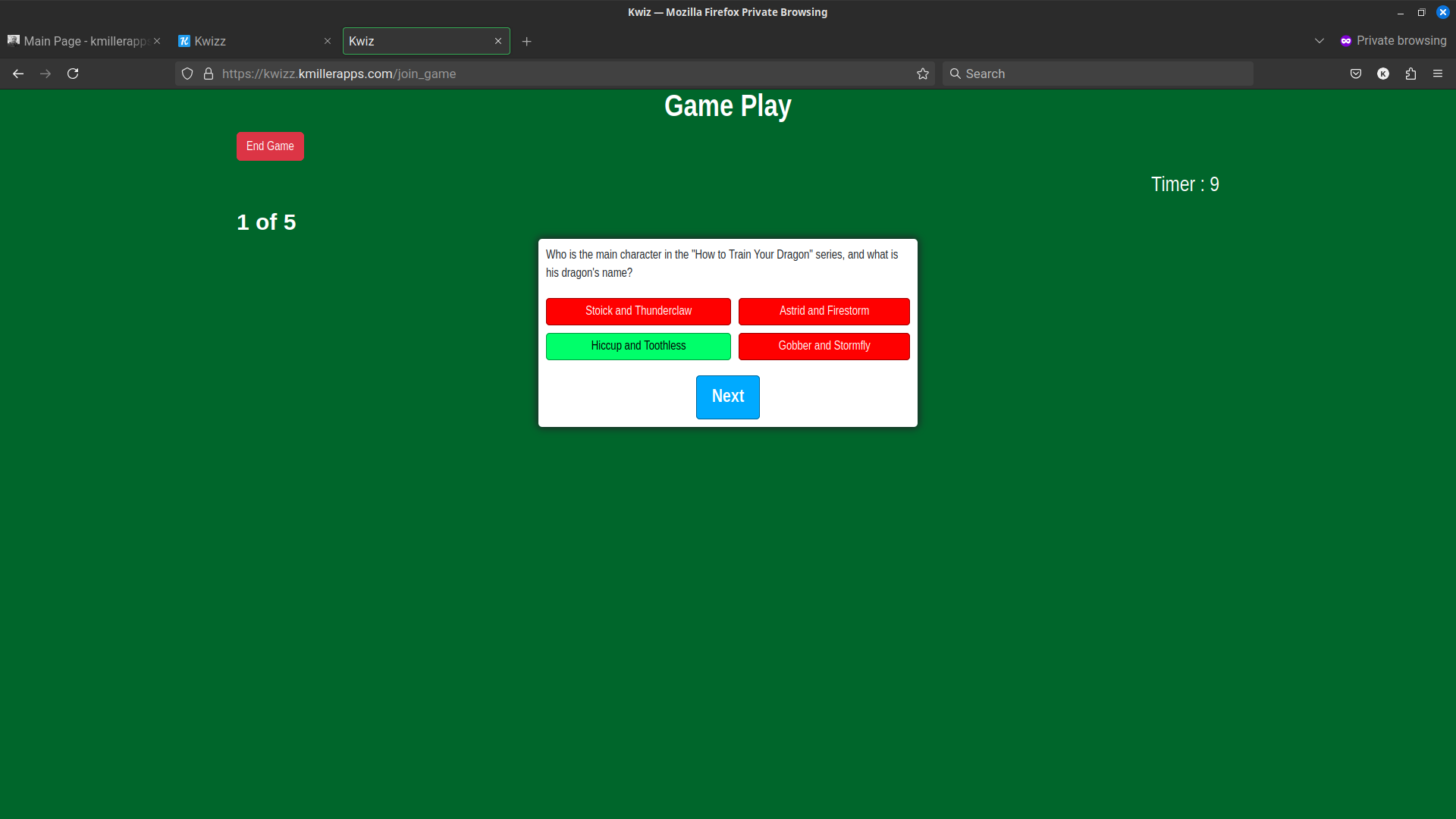Screen dimensions: 1456x819
Task: Pick answer Gobber and Stormfly
Action: tap(824, 346)
